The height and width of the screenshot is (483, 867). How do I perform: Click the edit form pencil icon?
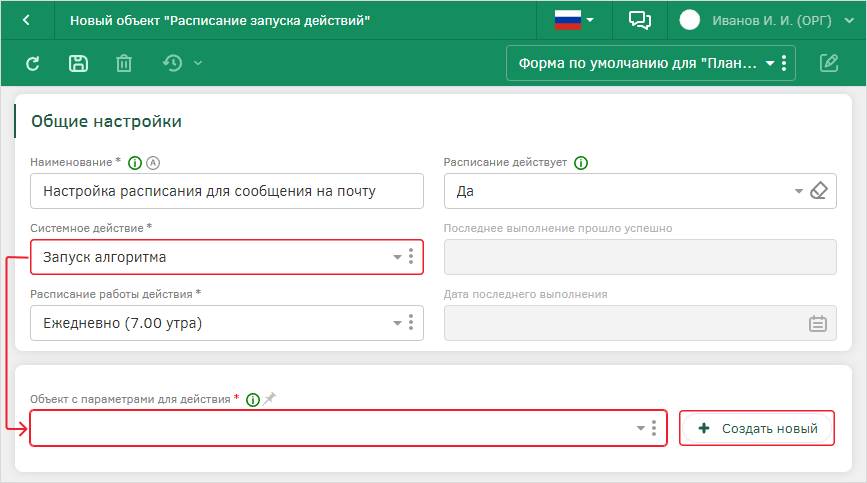pyautogui.click(x=828, y=64)
